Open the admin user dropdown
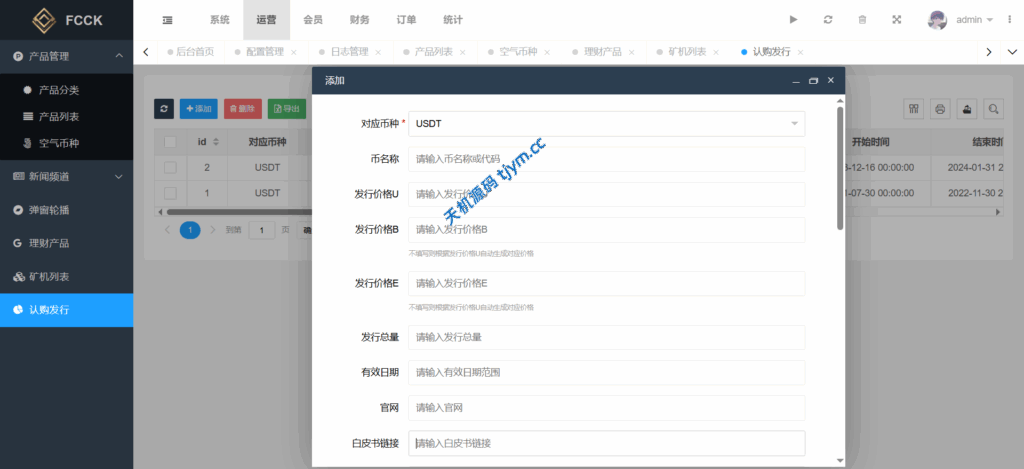The image size is (1024, 469). pyautogui.click(x=974, y=20)
